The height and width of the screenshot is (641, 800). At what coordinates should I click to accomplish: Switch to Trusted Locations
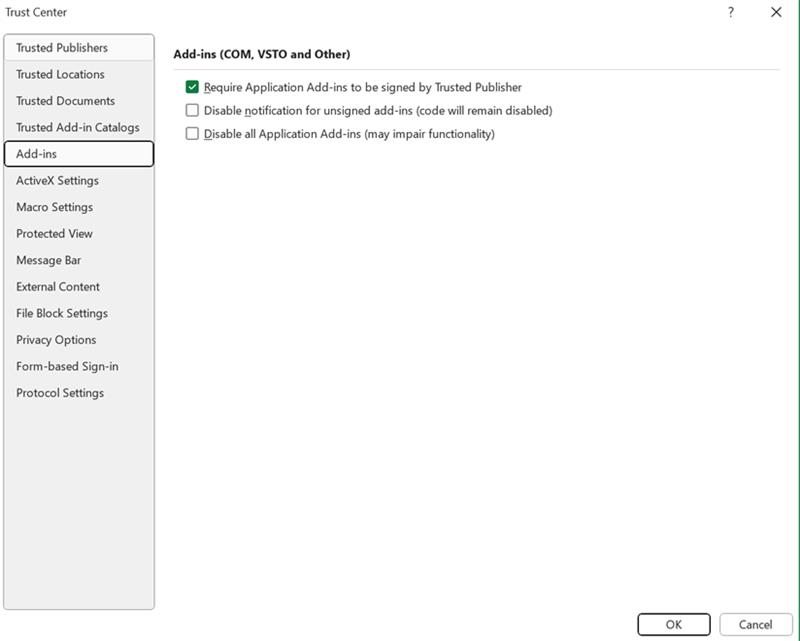pos(79,74)
